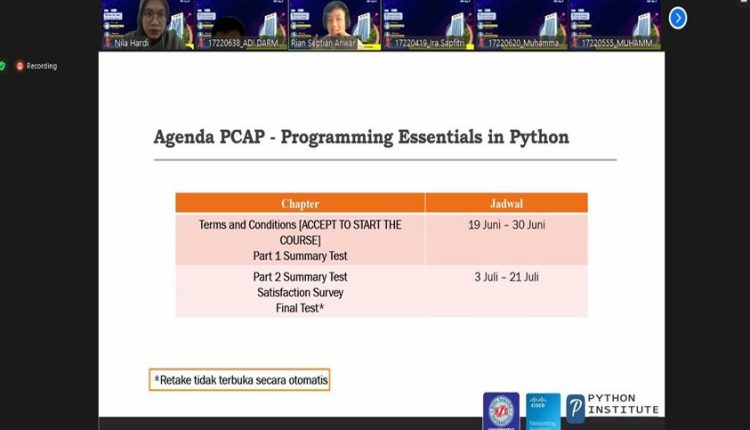Click the 3 Juli – 21 Juli cell

coord(507,291)
